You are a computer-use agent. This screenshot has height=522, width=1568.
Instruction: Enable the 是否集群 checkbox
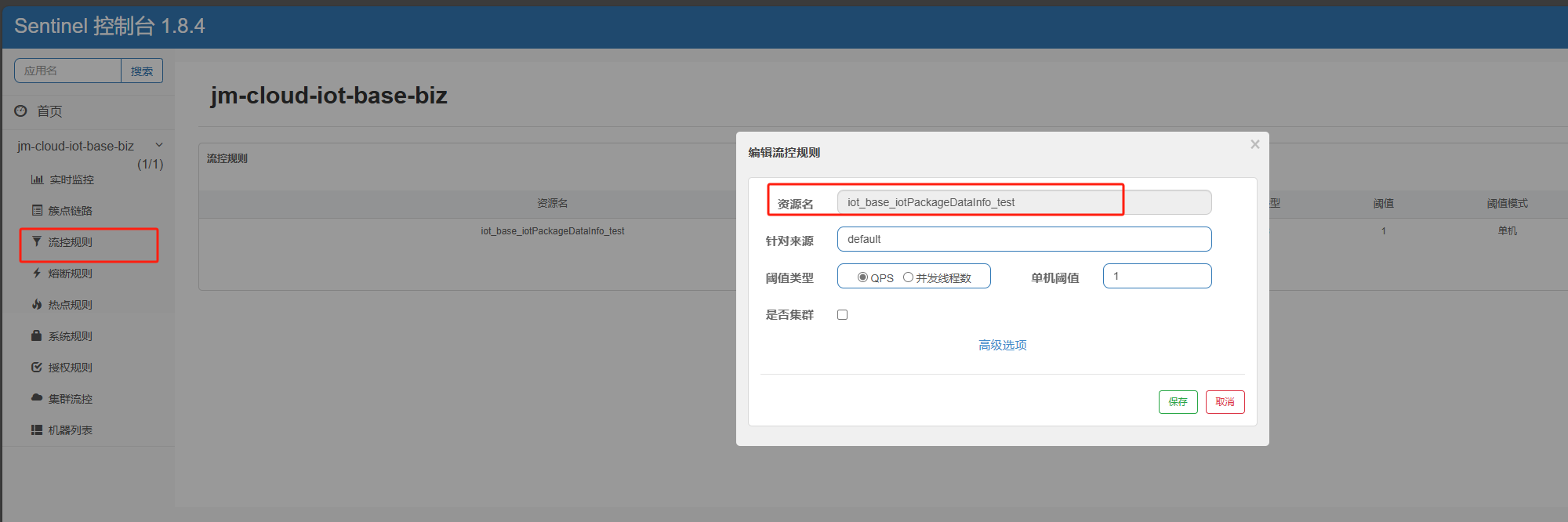click(843, 315)
